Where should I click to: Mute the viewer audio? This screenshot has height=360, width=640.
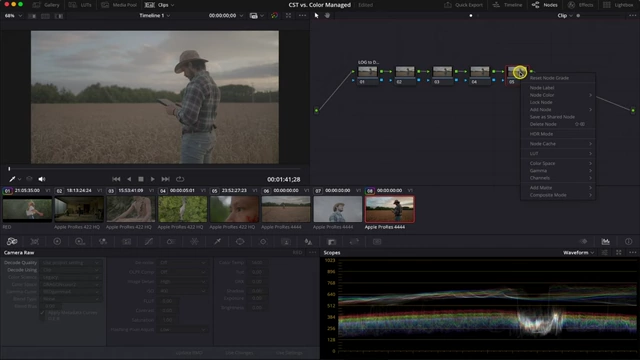(42, 179)
